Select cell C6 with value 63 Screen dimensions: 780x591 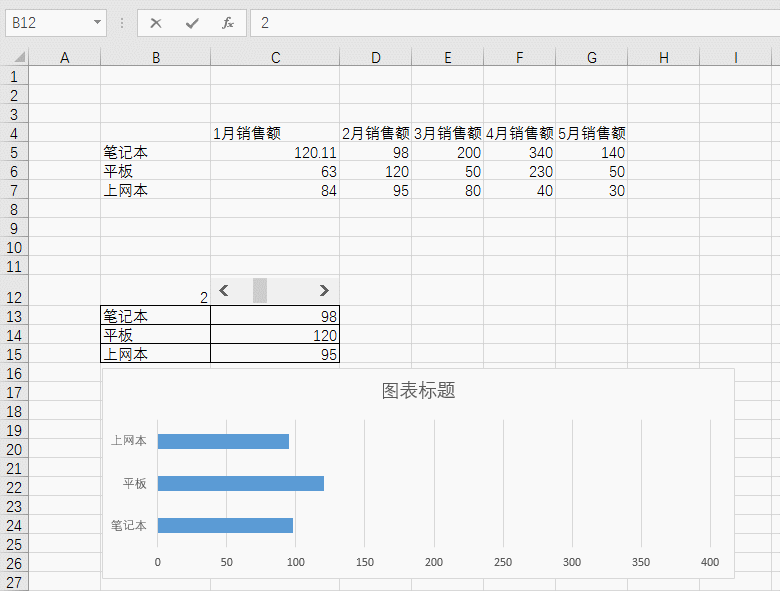(x=275, y=171)
